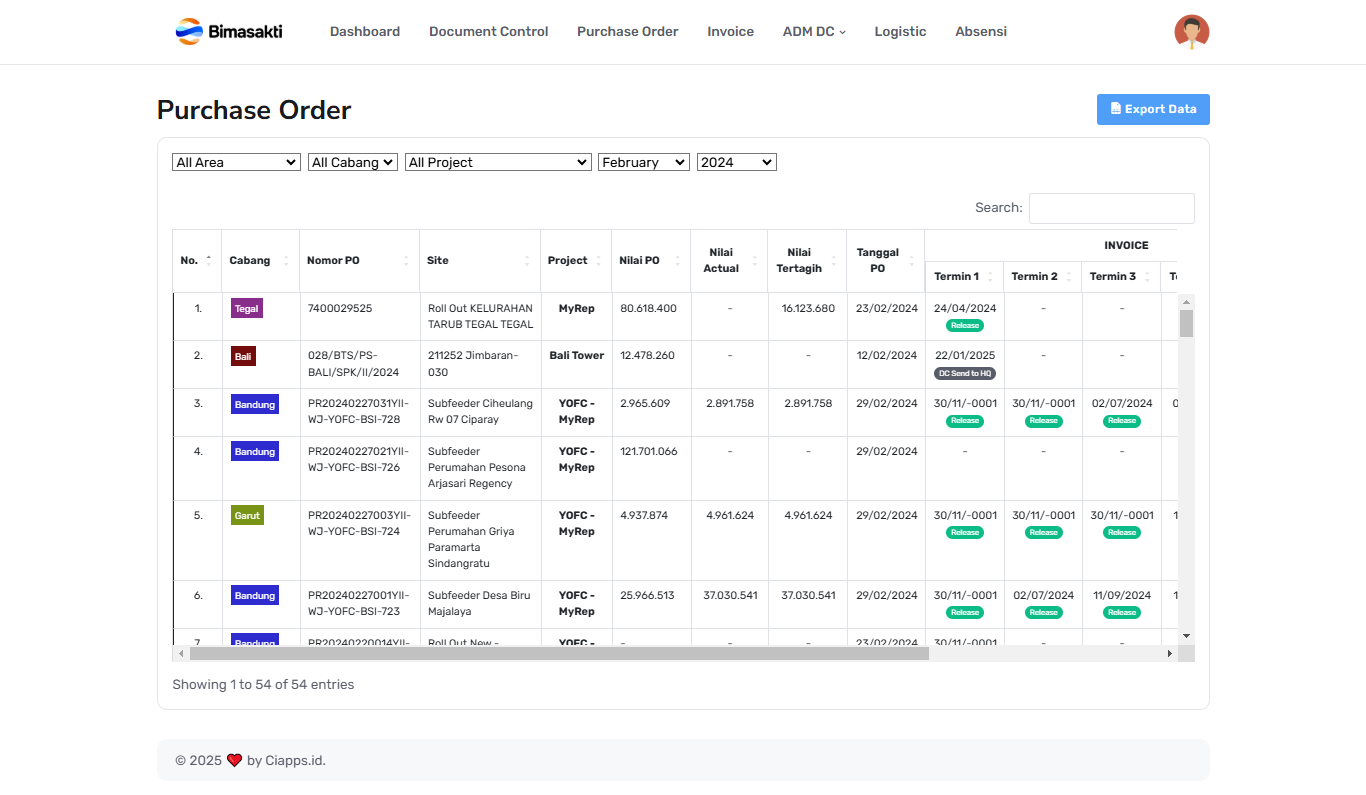Open the All Cabang filter dropdown
This screenshot has width=1366, height=795.
point(353,162)
